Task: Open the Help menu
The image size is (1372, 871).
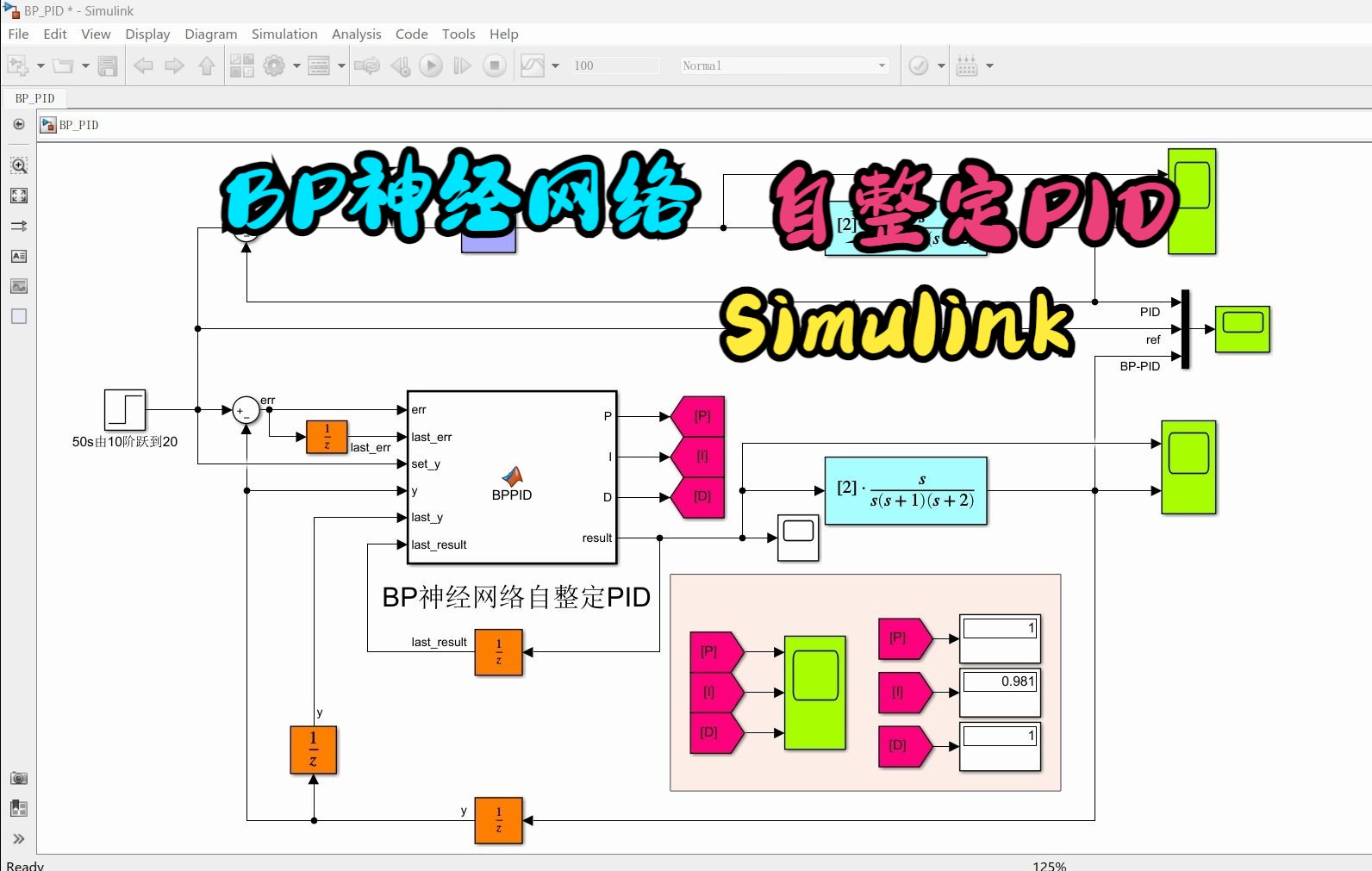Action: 504,34
